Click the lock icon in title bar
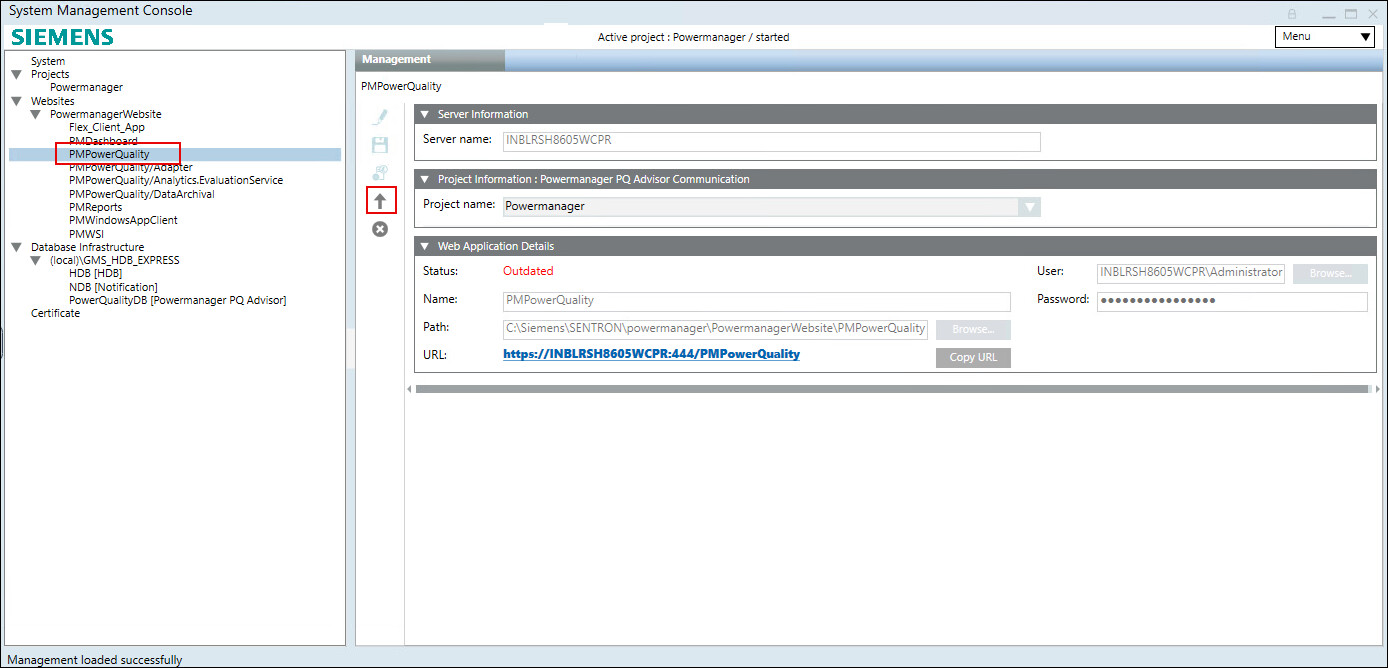The height and width of the screenshot is (668, 1388). coord(1291,14)
